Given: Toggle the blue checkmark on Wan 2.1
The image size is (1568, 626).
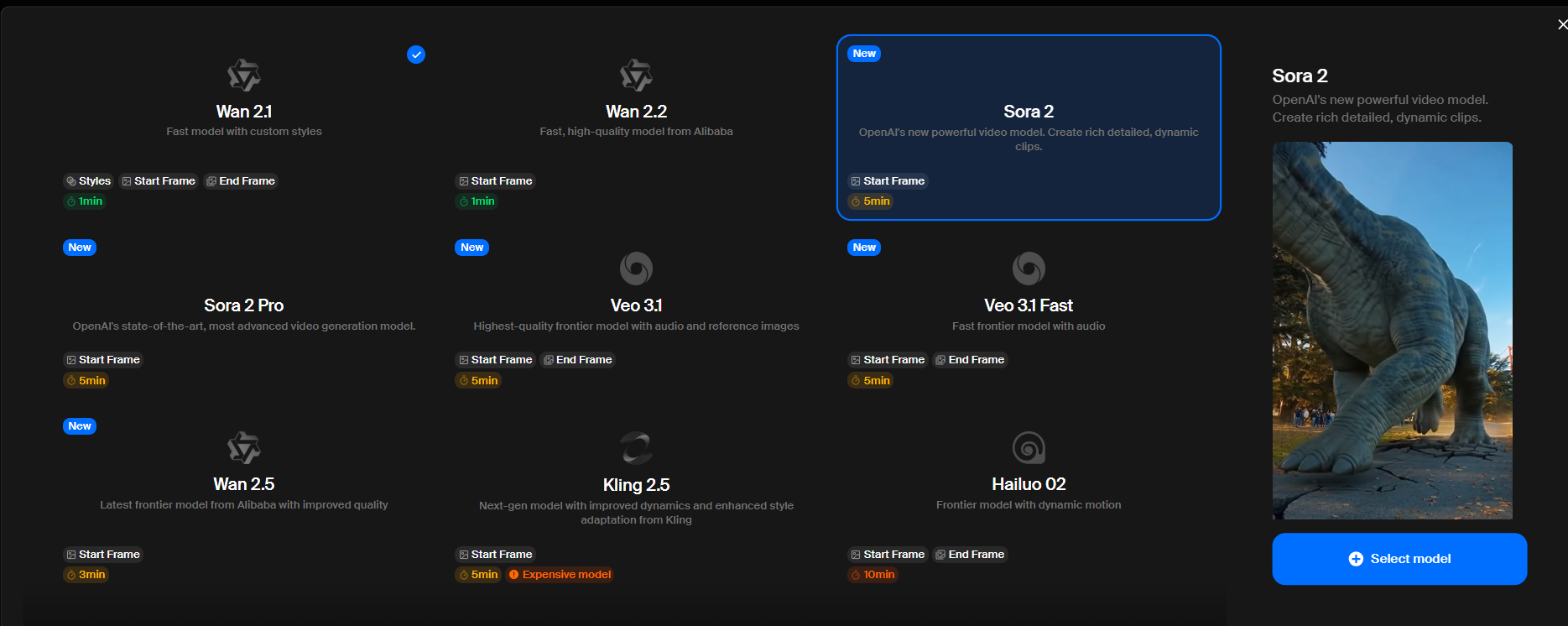Looking at the screenshot, I should pos(416,55).
